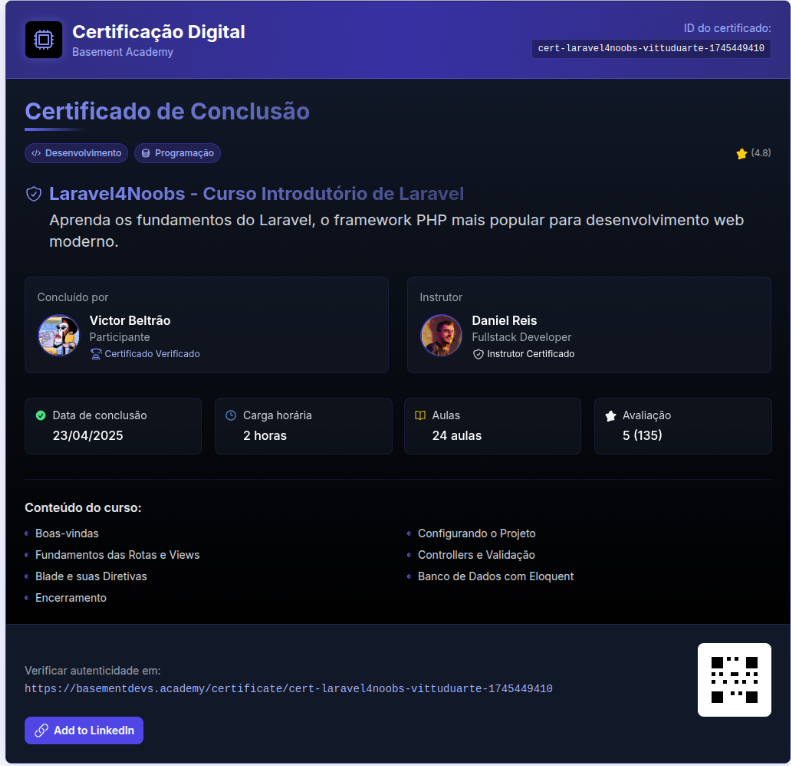
Task: Click the Instrutor card label
Action: coord(441,297)
